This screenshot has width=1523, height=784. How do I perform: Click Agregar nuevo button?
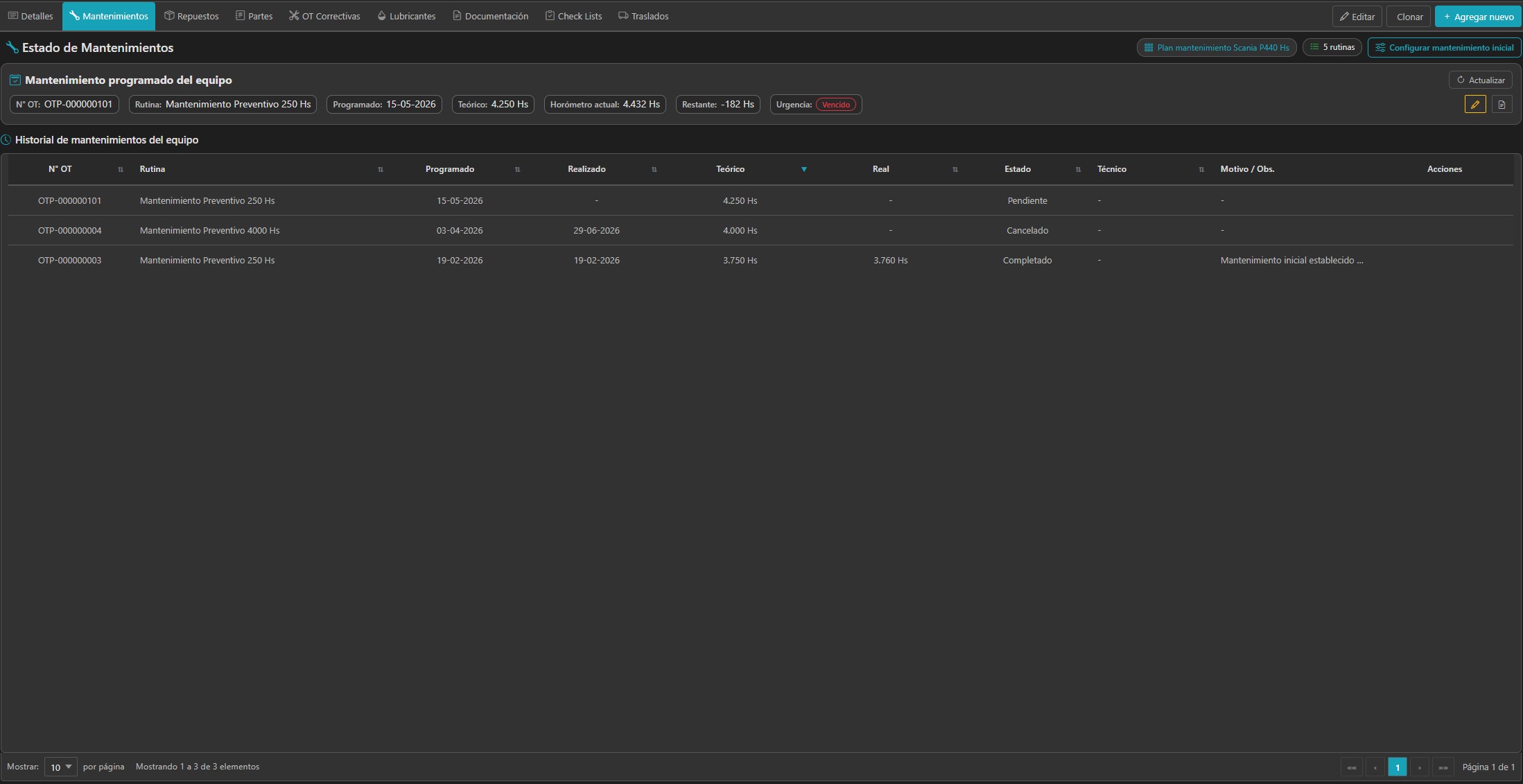1478,17
